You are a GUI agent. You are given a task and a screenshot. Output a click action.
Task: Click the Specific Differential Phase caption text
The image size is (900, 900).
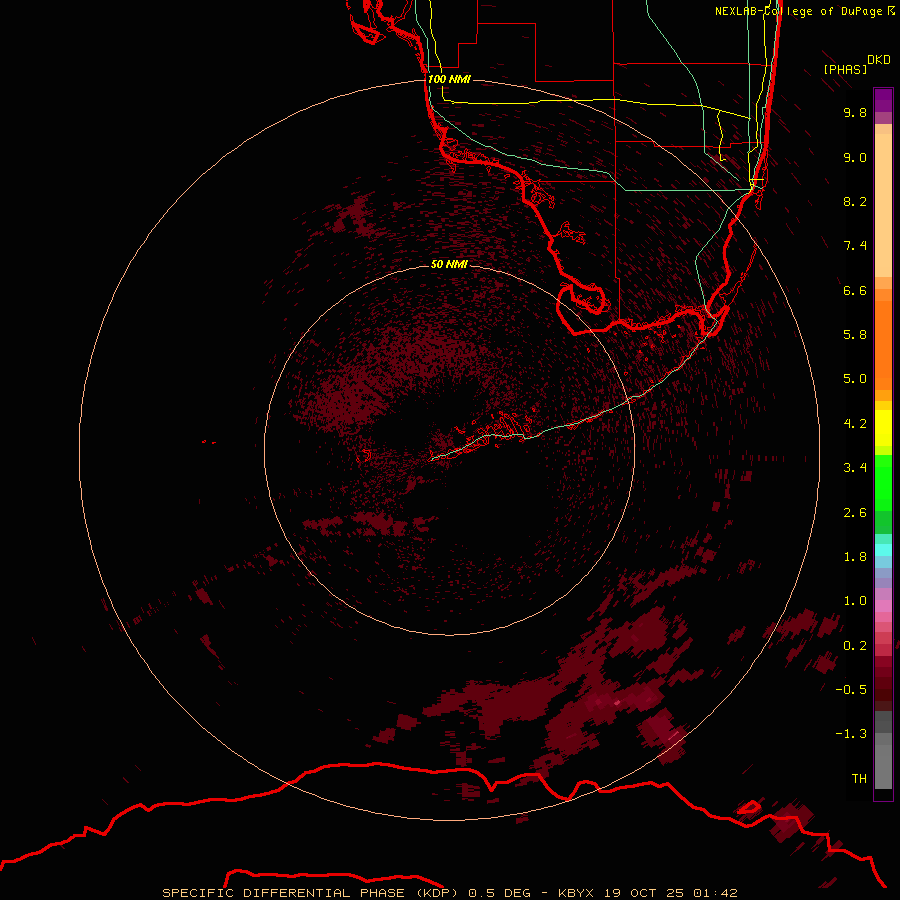449,893
